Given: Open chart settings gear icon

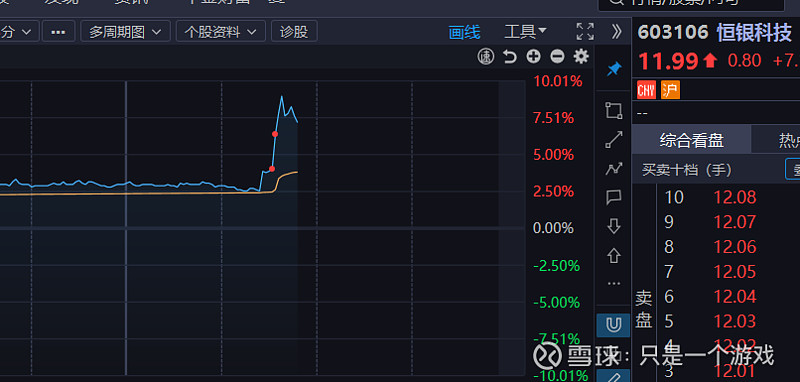Looking at the screenshot, I should (x=581, y=56).
